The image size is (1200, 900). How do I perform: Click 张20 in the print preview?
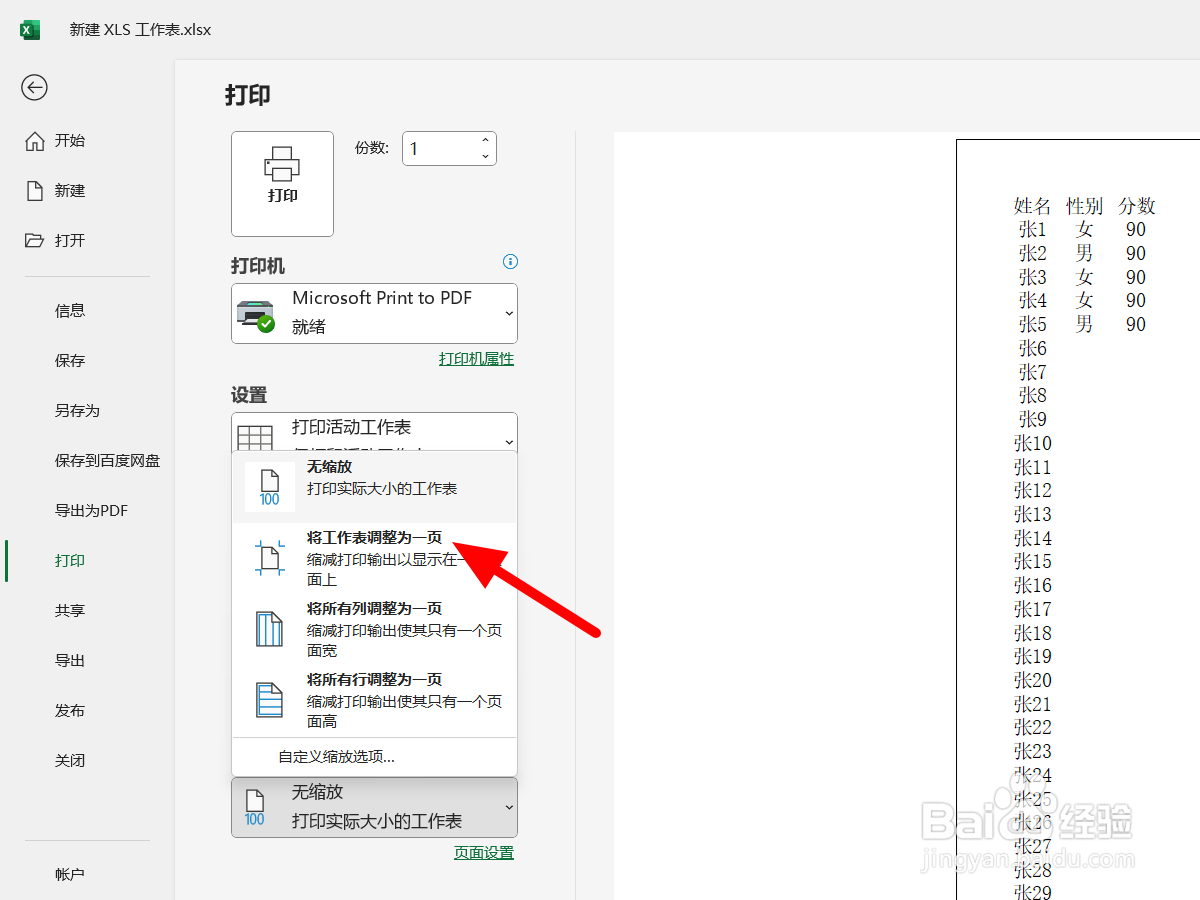click(1032, 681)
